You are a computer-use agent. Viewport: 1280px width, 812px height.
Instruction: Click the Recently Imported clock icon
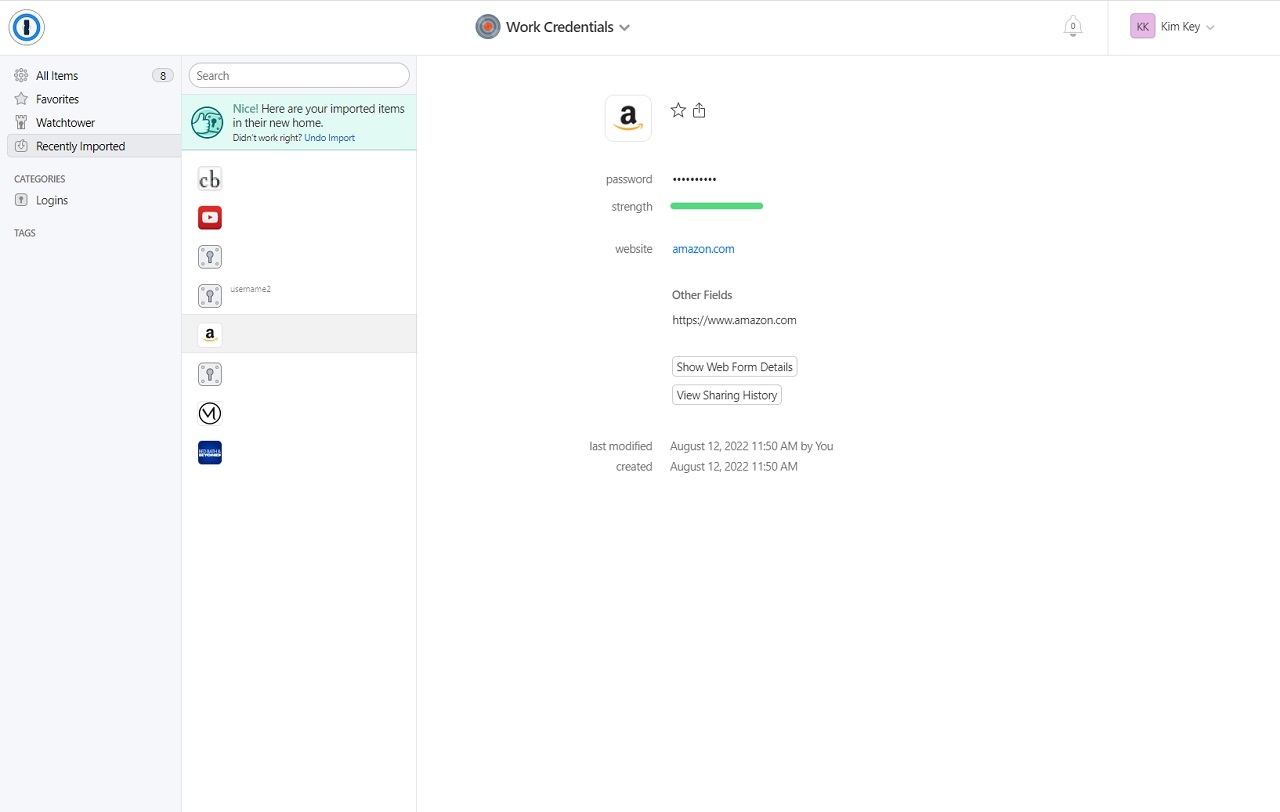21,146
